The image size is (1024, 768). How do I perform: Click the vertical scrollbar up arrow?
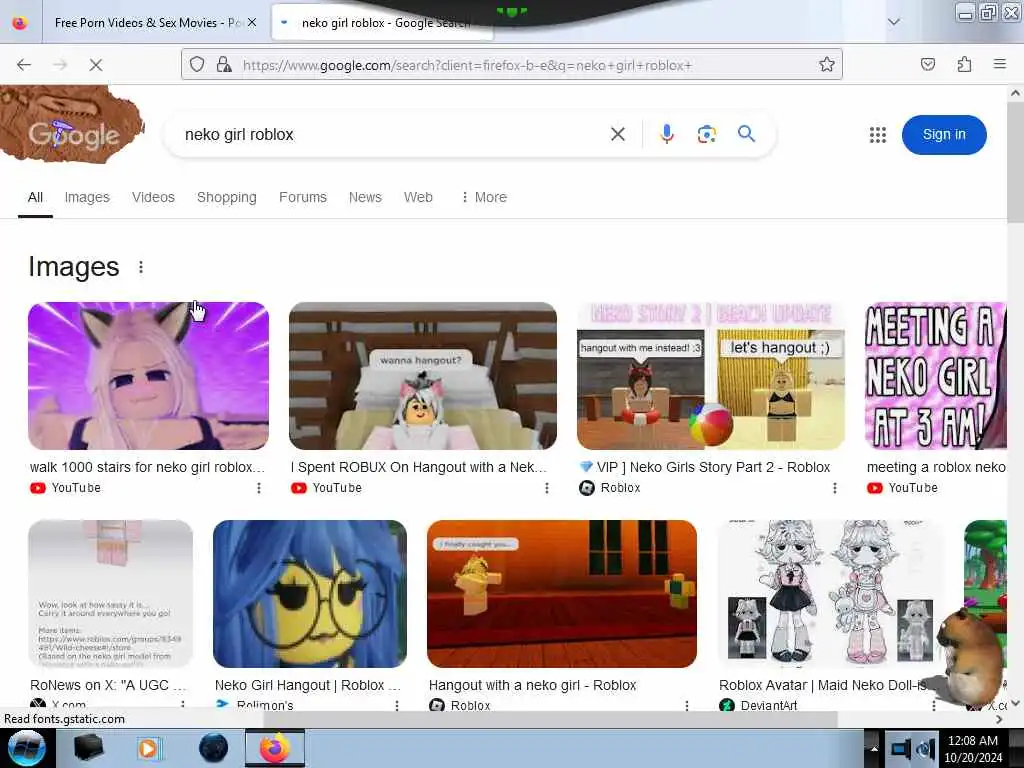pos(1016,93)
